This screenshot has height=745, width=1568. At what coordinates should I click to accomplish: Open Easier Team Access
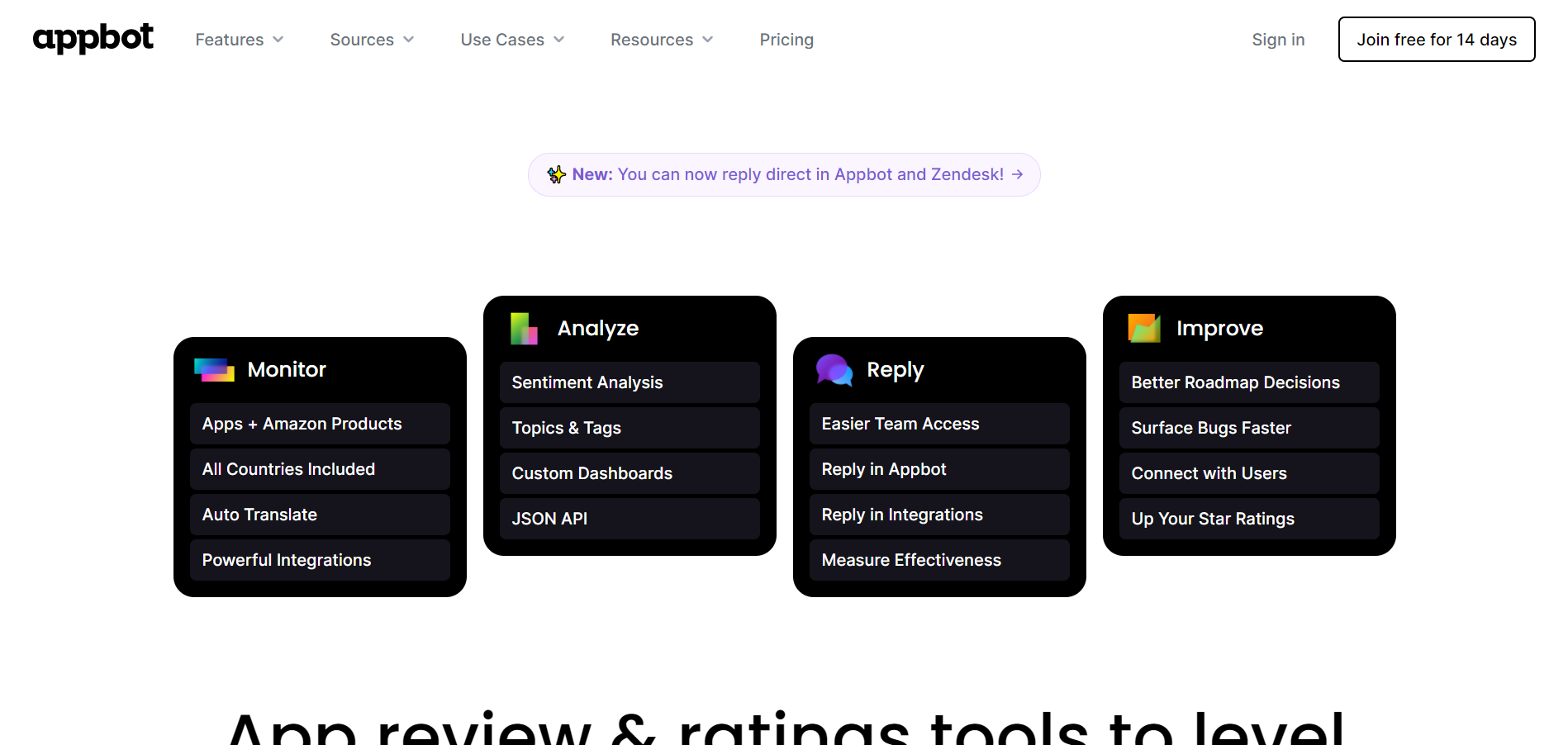[x=939, y=424]
